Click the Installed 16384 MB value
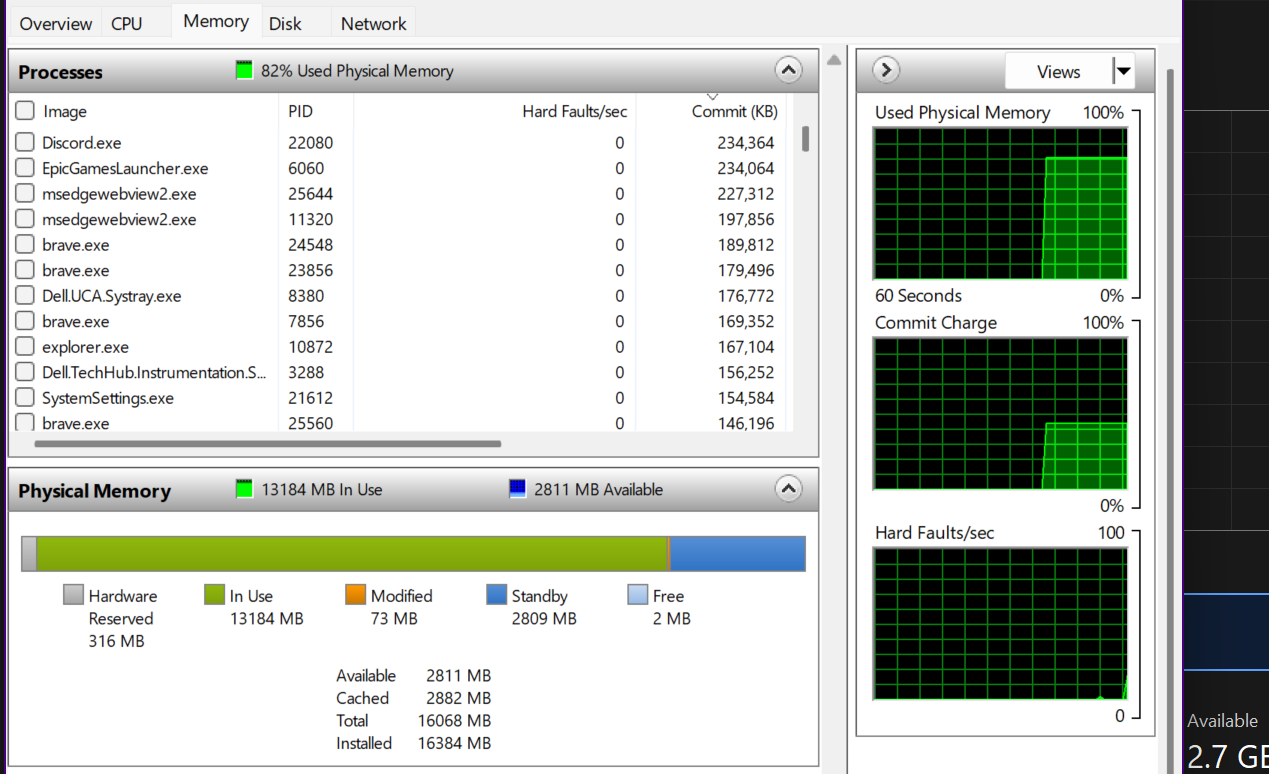Image resolution: width=1269 pixels, height=774 pixels. (454, 743)
